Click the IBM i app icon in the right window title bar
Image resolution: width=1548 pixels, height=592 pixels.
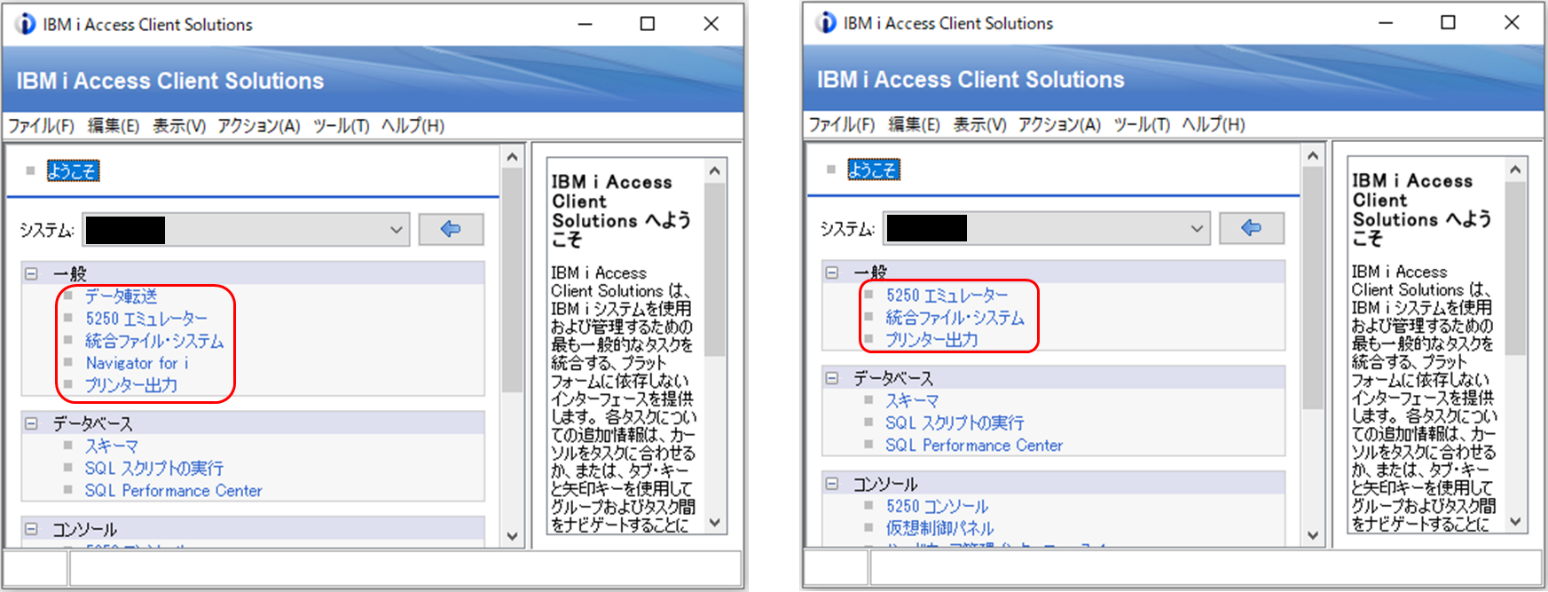pos(827,23)
